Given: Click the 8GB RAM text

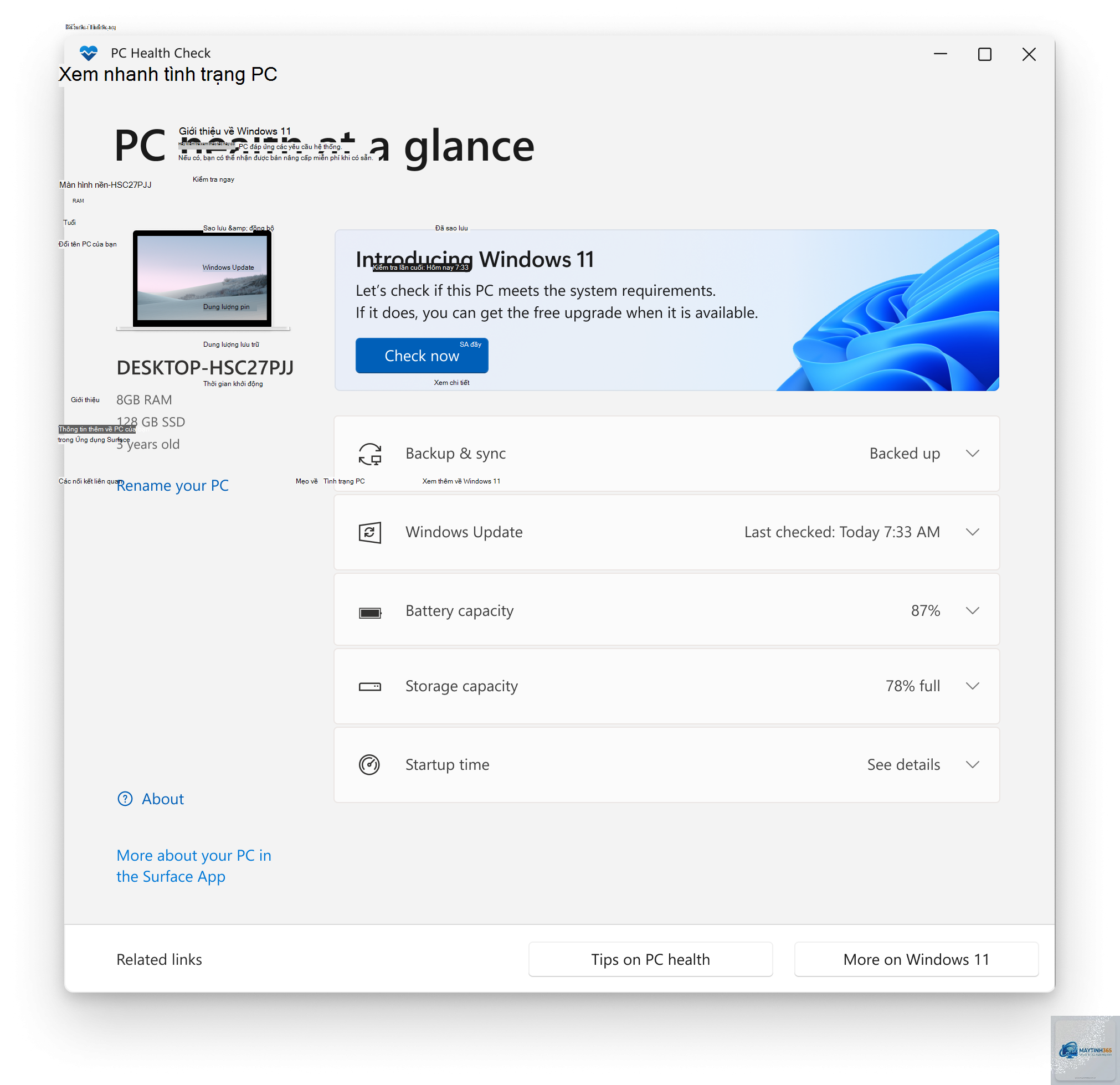Looking at the screenshot, I should [x=144, y=400].
